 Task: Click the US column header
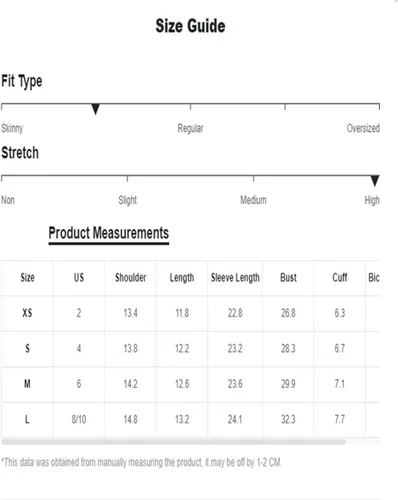click(79, 277)
